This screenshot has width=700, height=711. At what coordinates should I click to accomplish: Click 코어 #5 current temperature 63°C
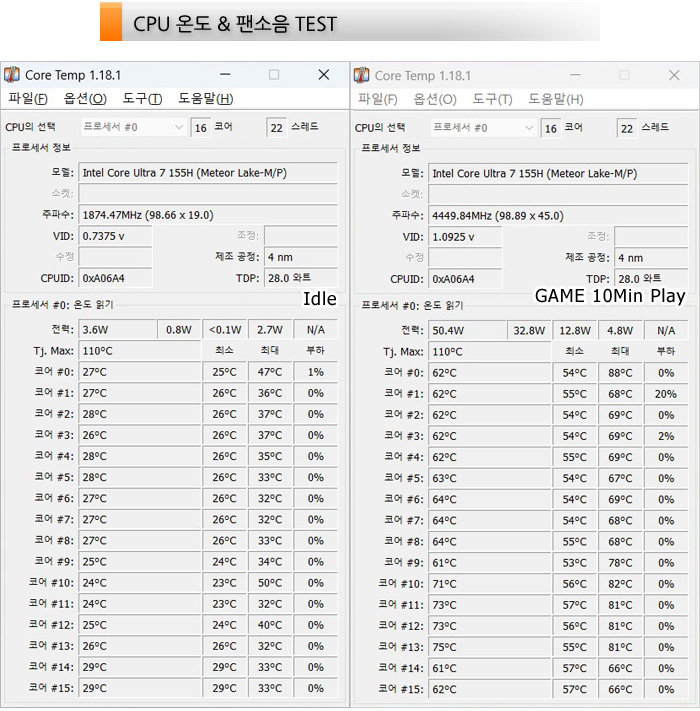coord(490,478)
